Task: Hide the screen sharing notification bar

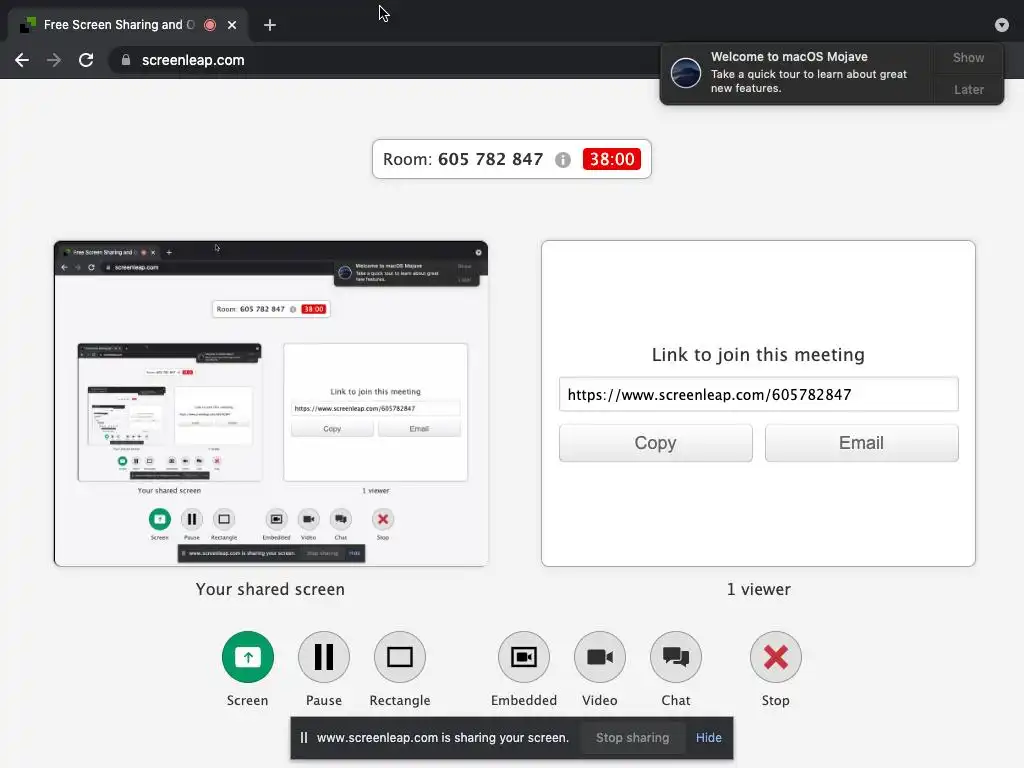Action: tap(709, 738)
